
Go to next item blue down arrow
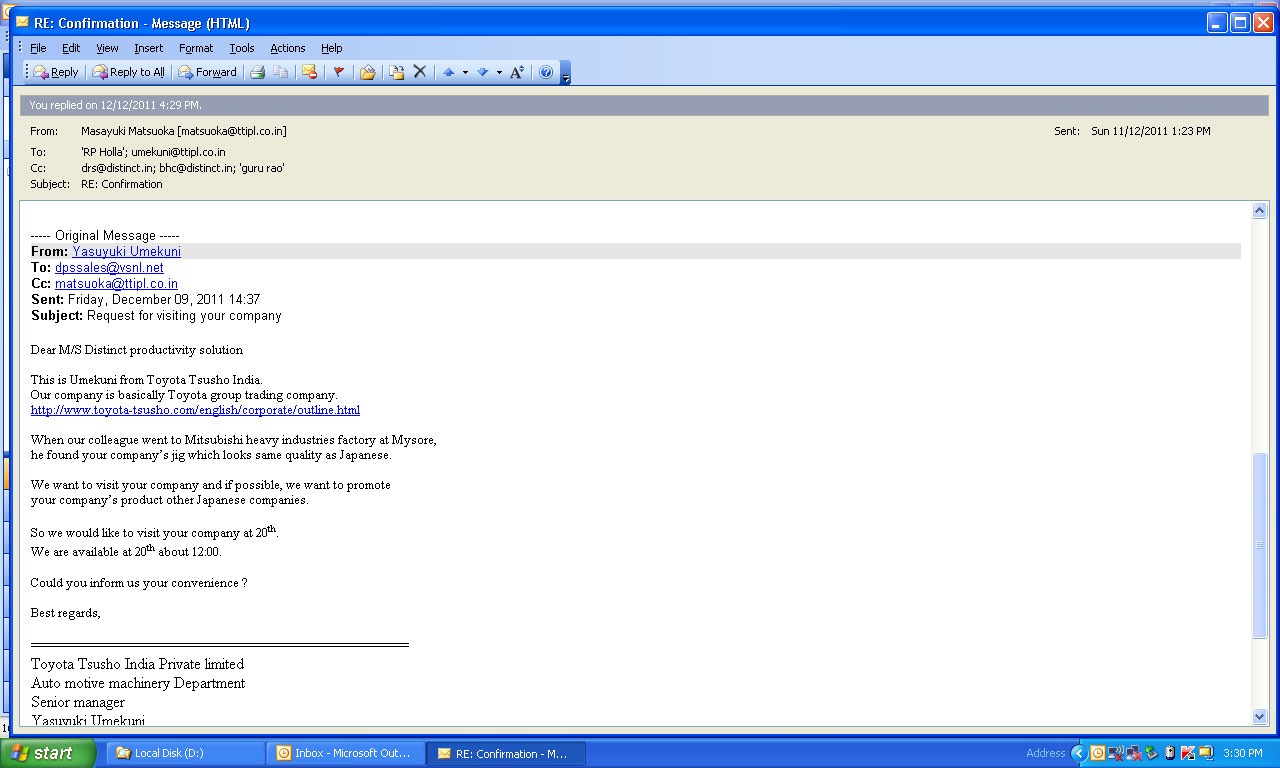pyautogui.click(x=482, y=72)
